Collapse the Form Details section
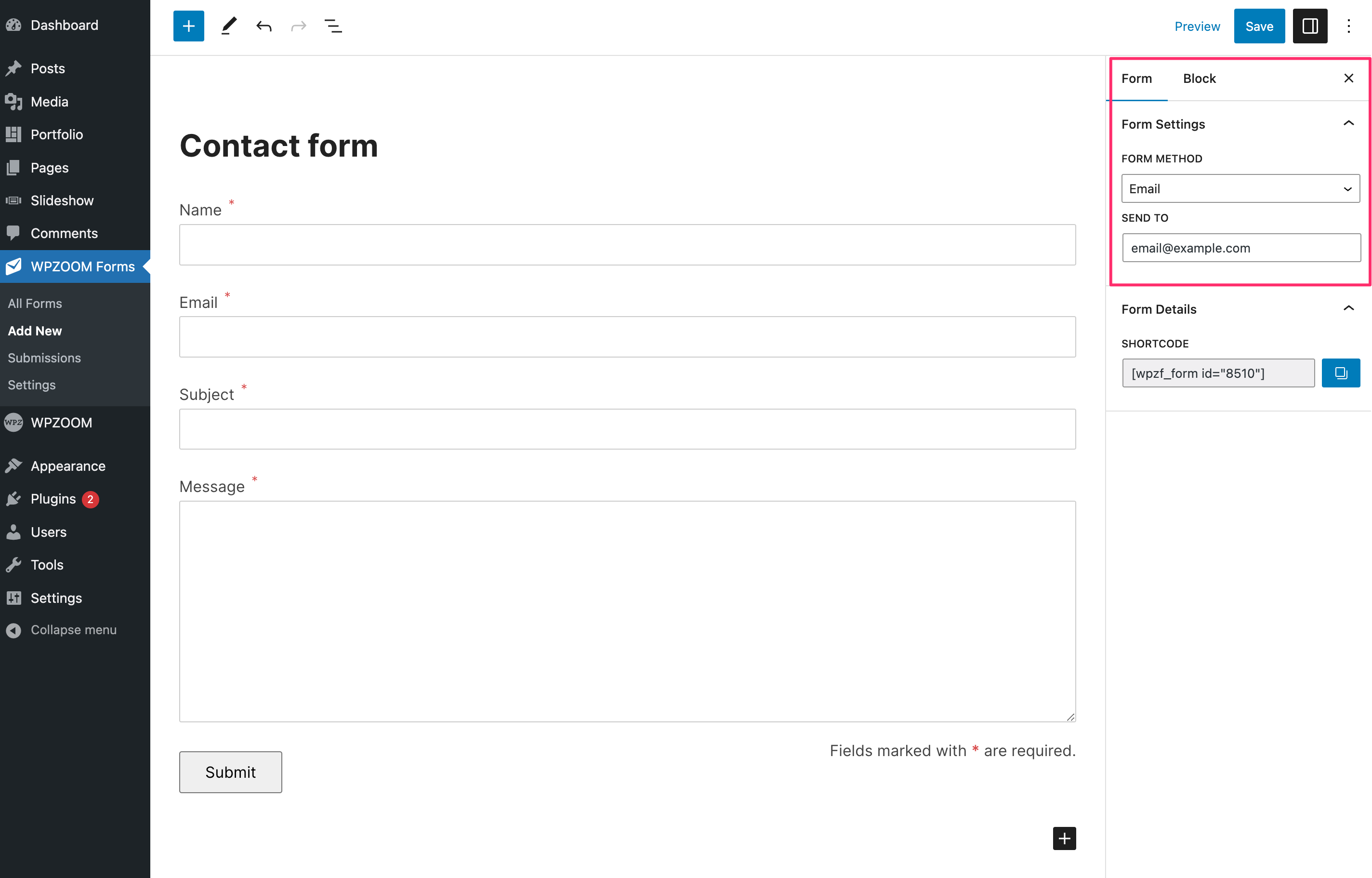The image size is (1372, 878). tap(1348, 308)
